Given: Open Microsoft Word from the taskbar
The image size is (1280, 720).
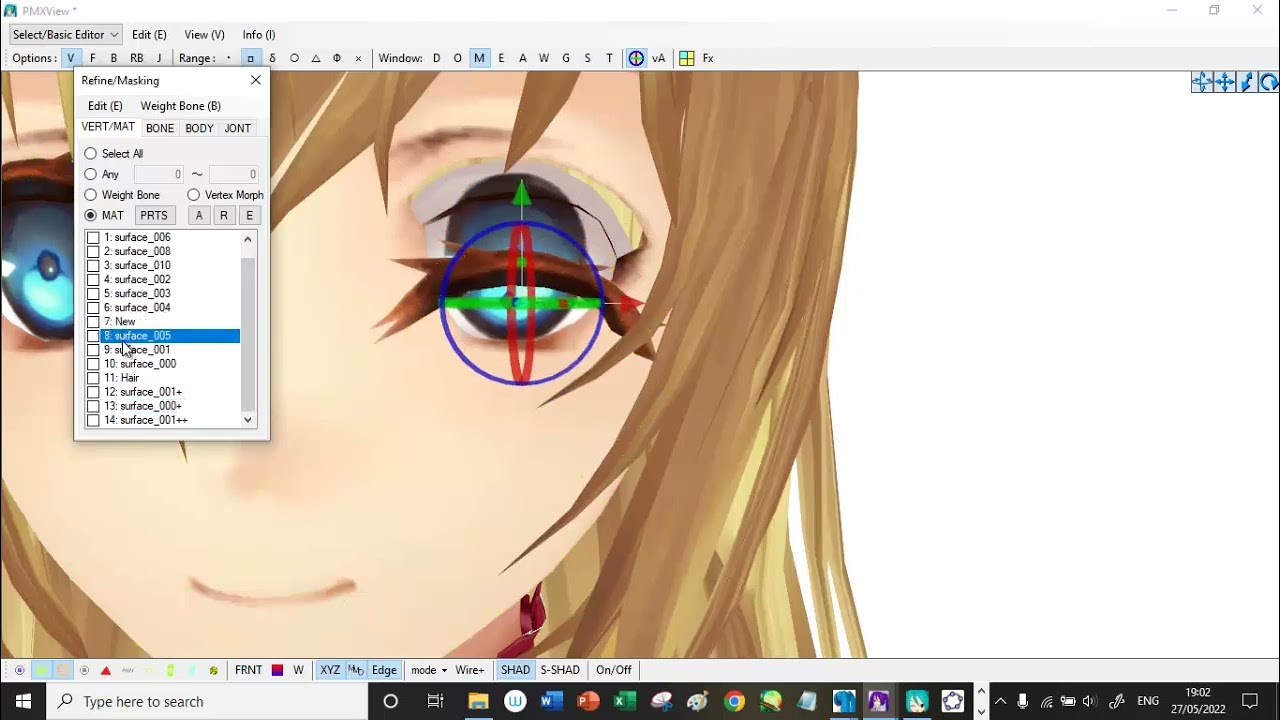Looking at the screenshot, I should pyautogui.click(x=551, y=701).
